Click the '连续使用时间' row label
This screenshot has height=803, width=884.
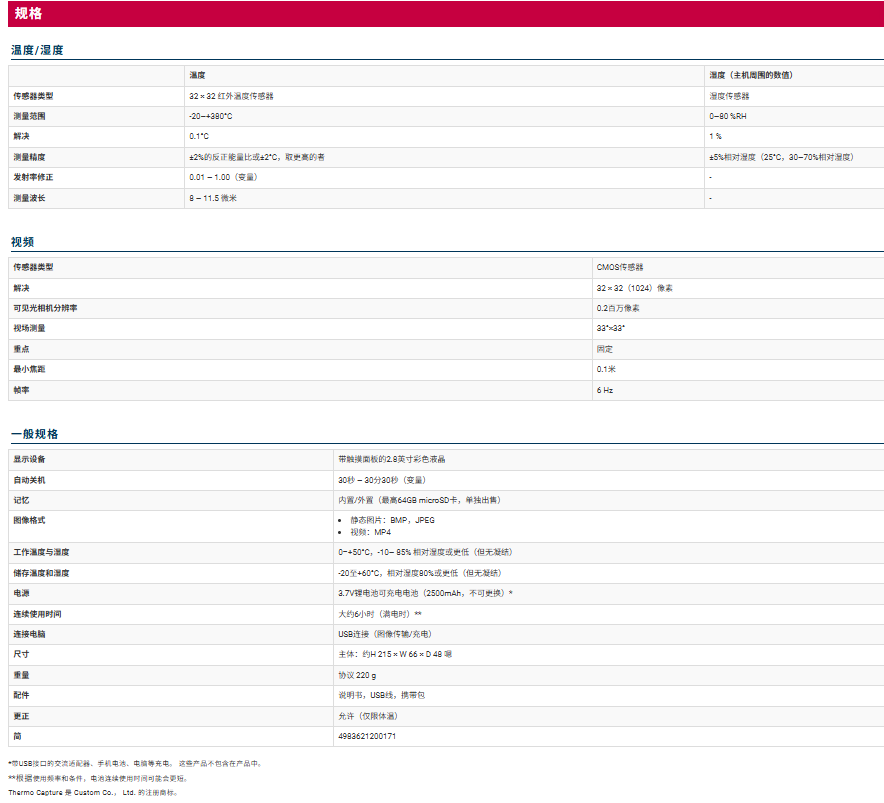37,614
